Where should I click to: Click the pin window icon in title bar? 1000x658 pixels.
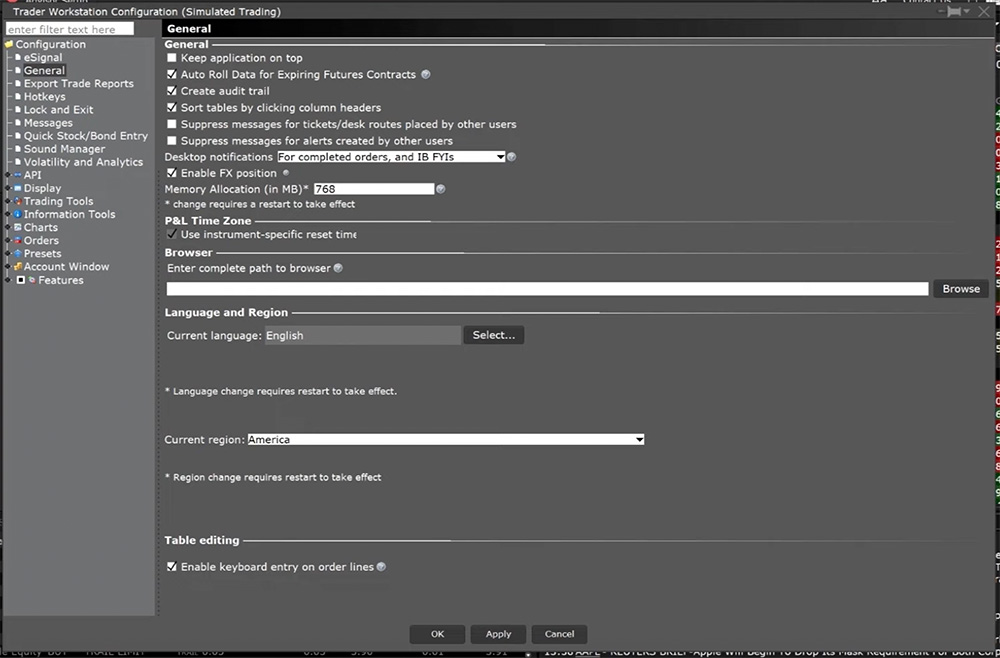955,12
